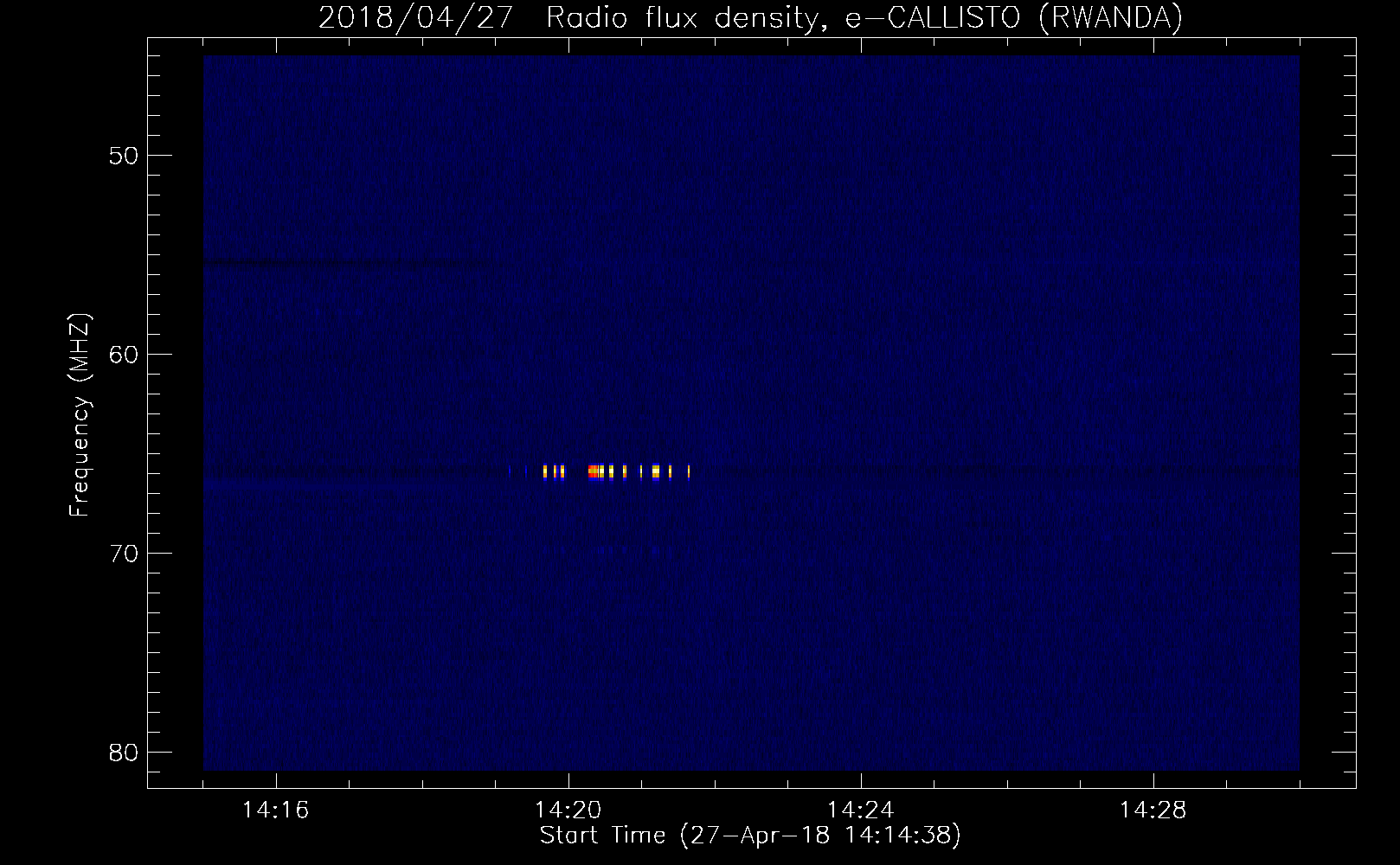Select the 14:16 time tick label
The width and height of the screenshot is (1400, 865).
276,811
